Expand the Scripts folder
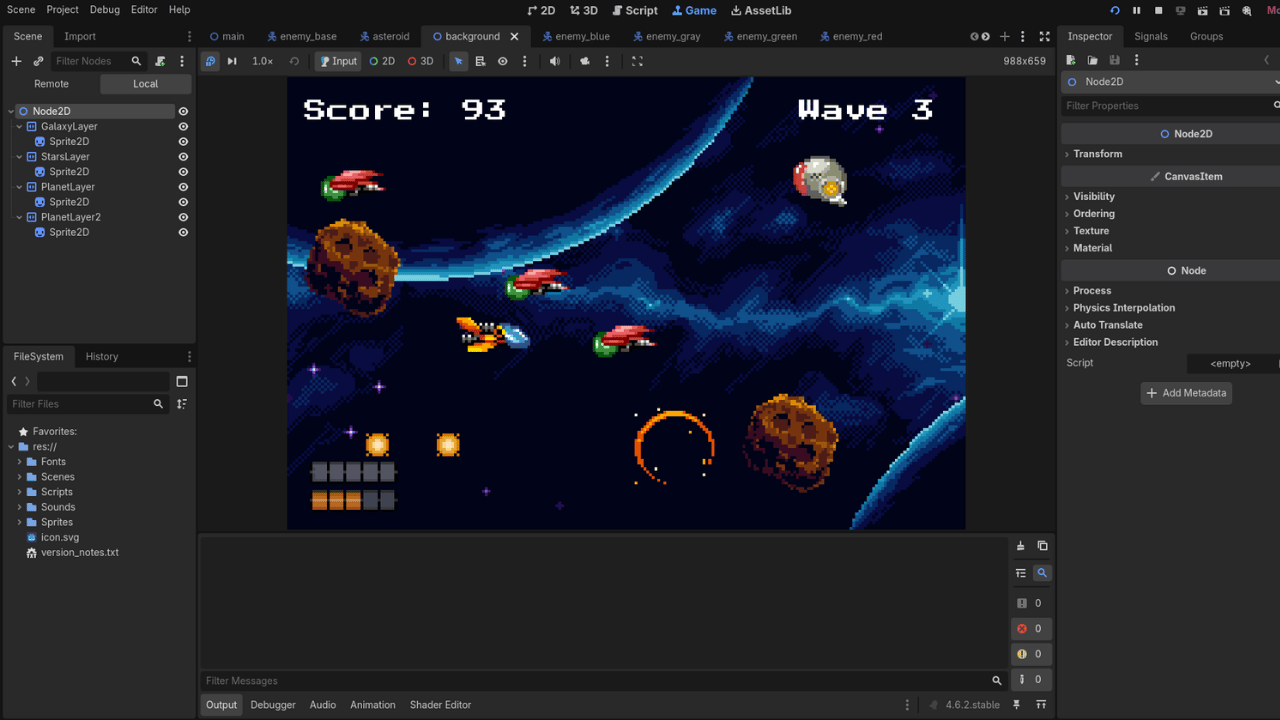Screen dimensions: 1280x720 (x=56, y=492)
